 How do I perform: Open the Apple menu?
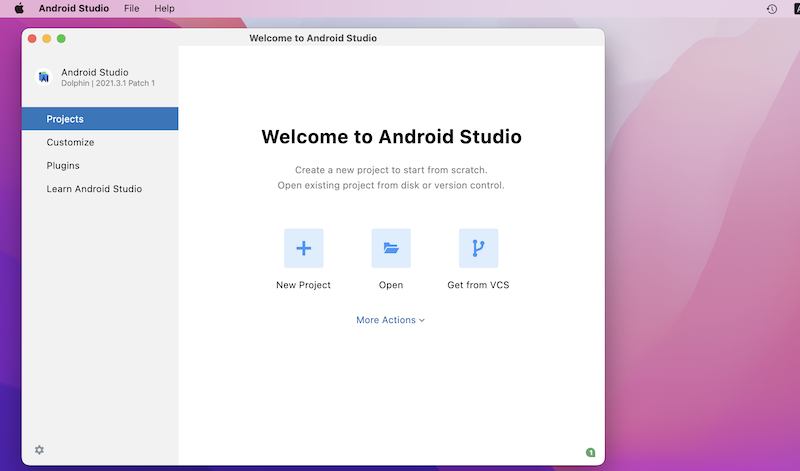coord(18,8)
